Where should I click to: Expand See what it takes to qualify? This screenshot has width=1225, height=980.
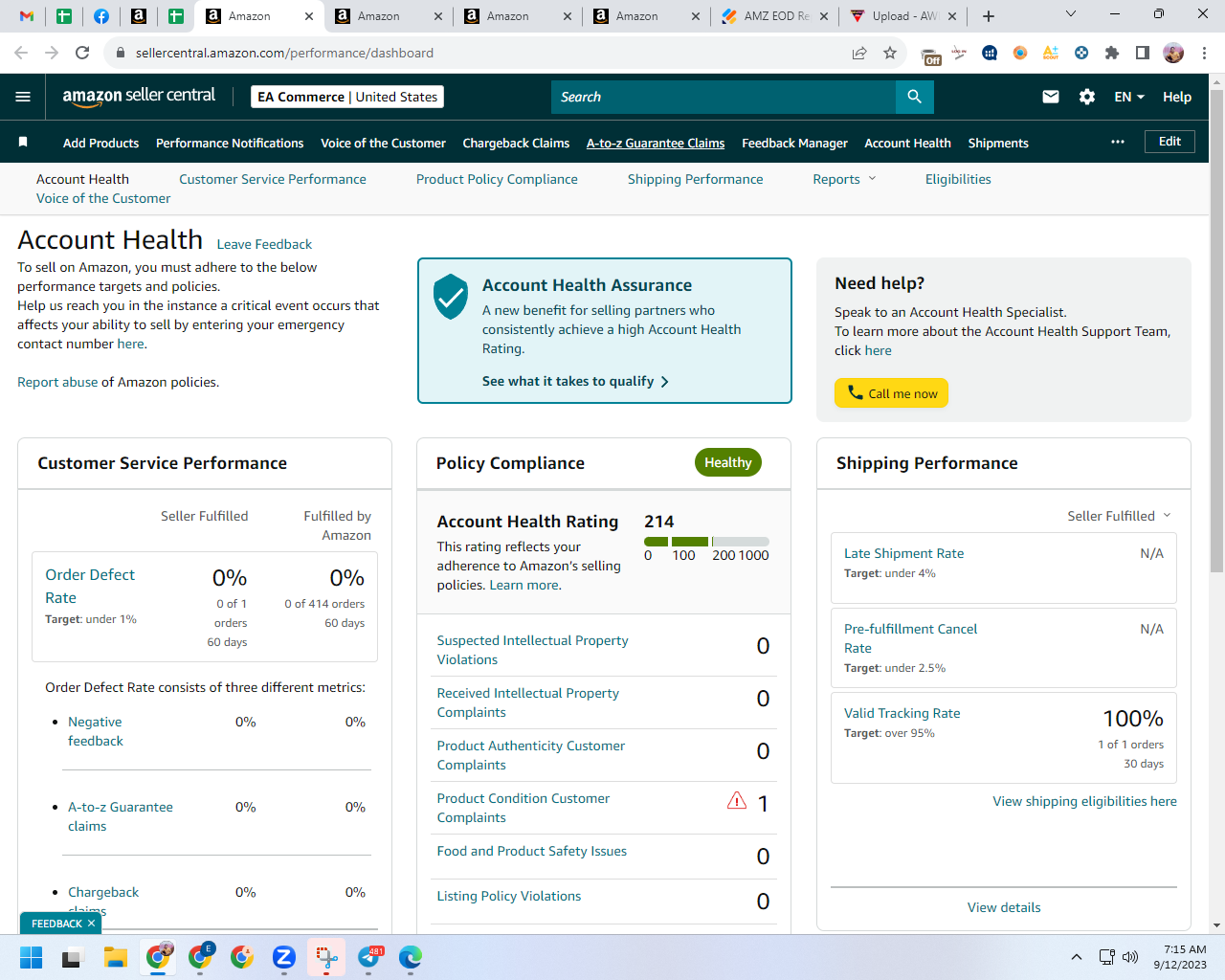tap(575, 381)
